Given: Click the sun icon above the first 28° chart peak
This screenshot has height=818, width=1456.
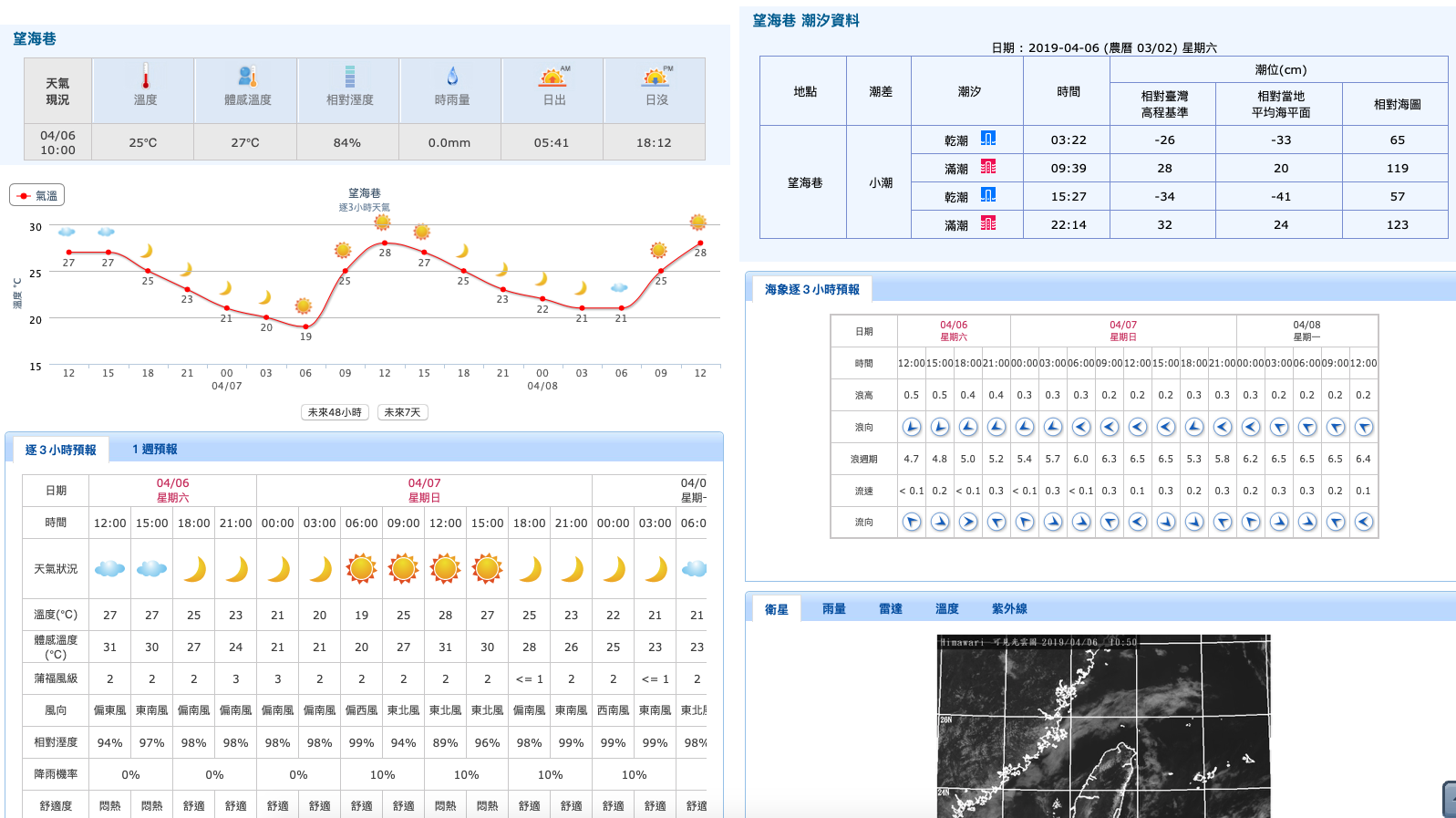Looking at the screenshot, I should click(382, 222).
